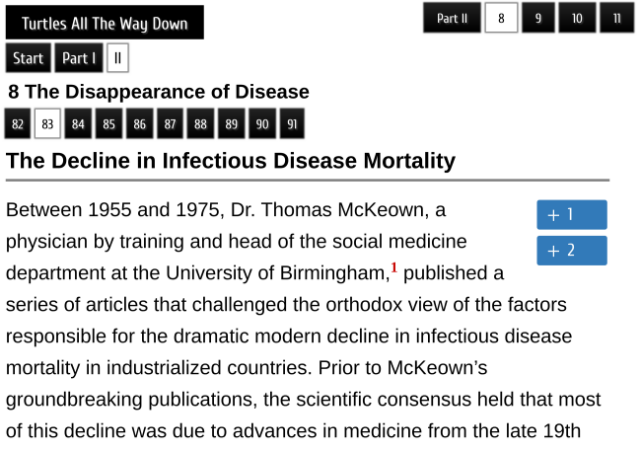This screenshot has width=640, height=450.
Task: Jump to chapter 9
Action: point(539,18)
